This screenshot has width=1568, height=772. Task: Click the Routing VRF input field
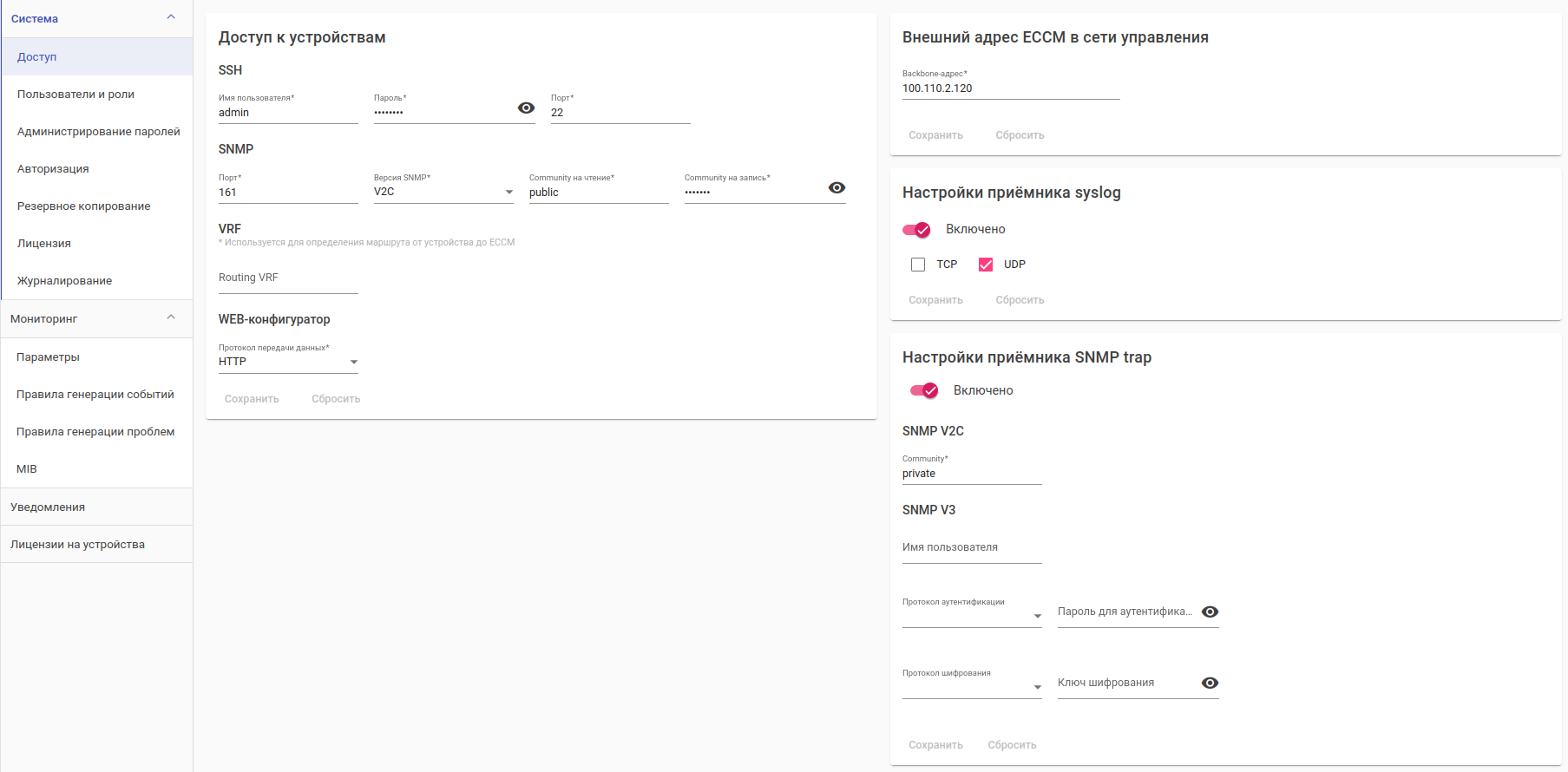click(288, 278)
